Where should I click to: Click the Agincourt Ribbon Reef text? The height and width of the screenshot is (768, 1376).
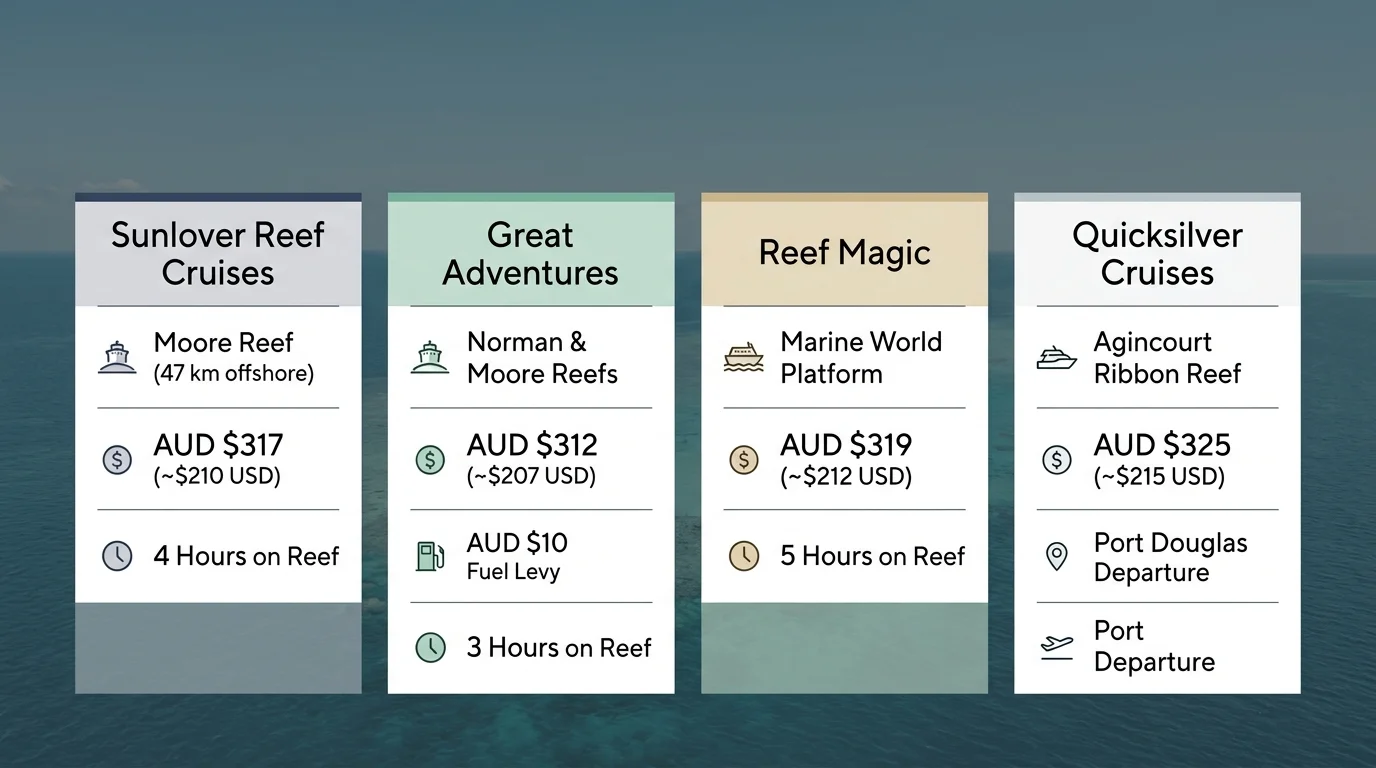(1167, 358)
